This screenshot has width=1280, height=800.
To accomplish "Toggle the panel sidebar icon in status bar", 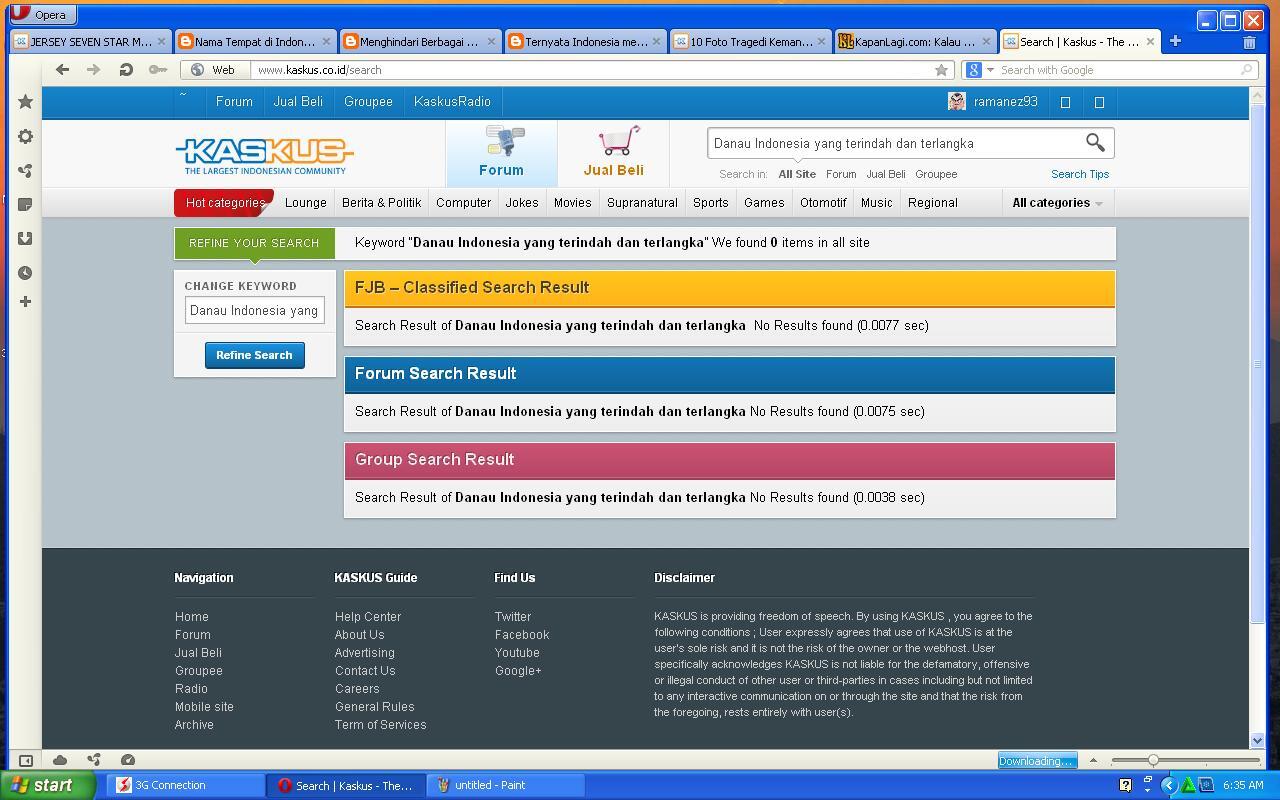I will click(26, 760).
